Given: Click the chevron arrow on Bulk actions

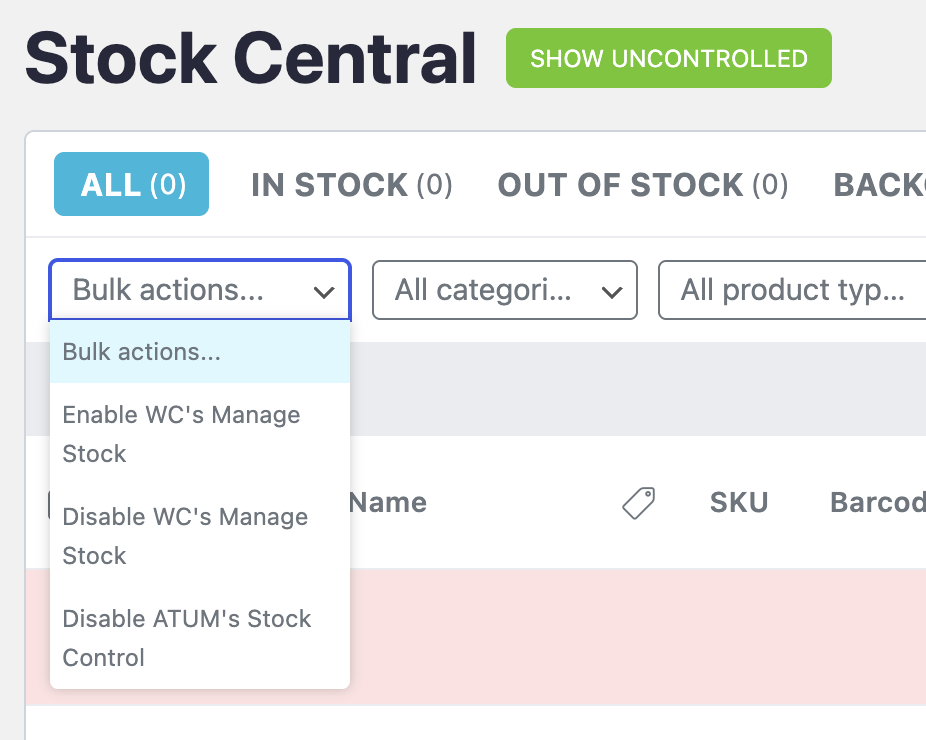Looking at the screenshot, I should pos(323,292).
